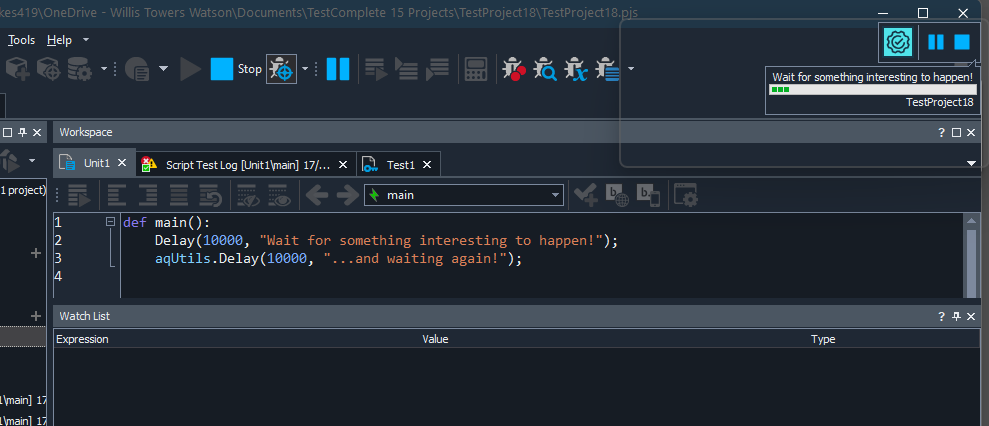This screenshot has width=989, height=426.
Task: Click the gear-checkmark icon in the indicator widget
Action: pyautogui.click(x=897, y=42)
